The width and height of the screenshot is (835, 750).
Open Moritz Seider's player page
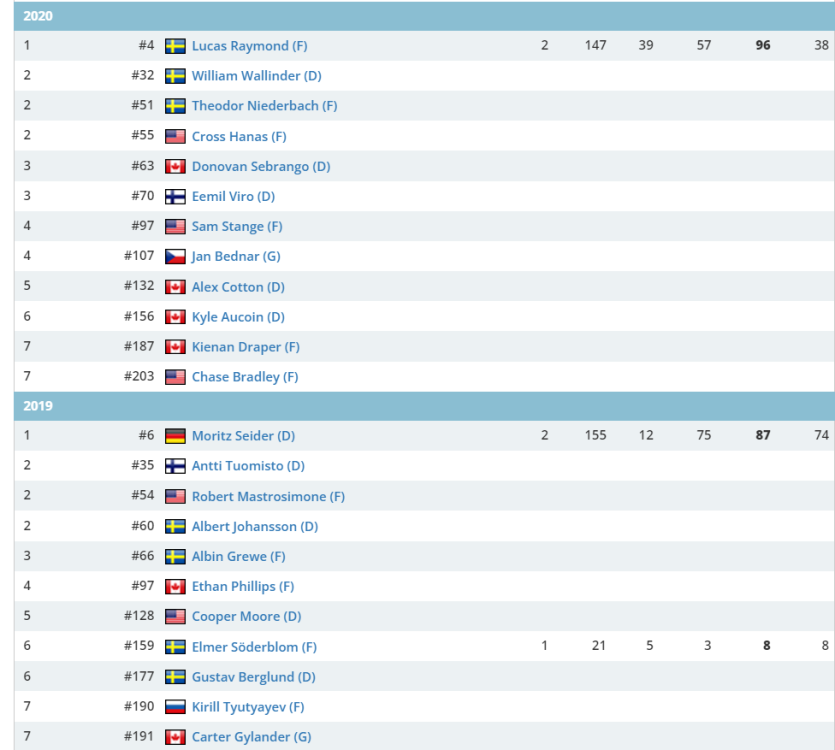[x=243, y=436]
